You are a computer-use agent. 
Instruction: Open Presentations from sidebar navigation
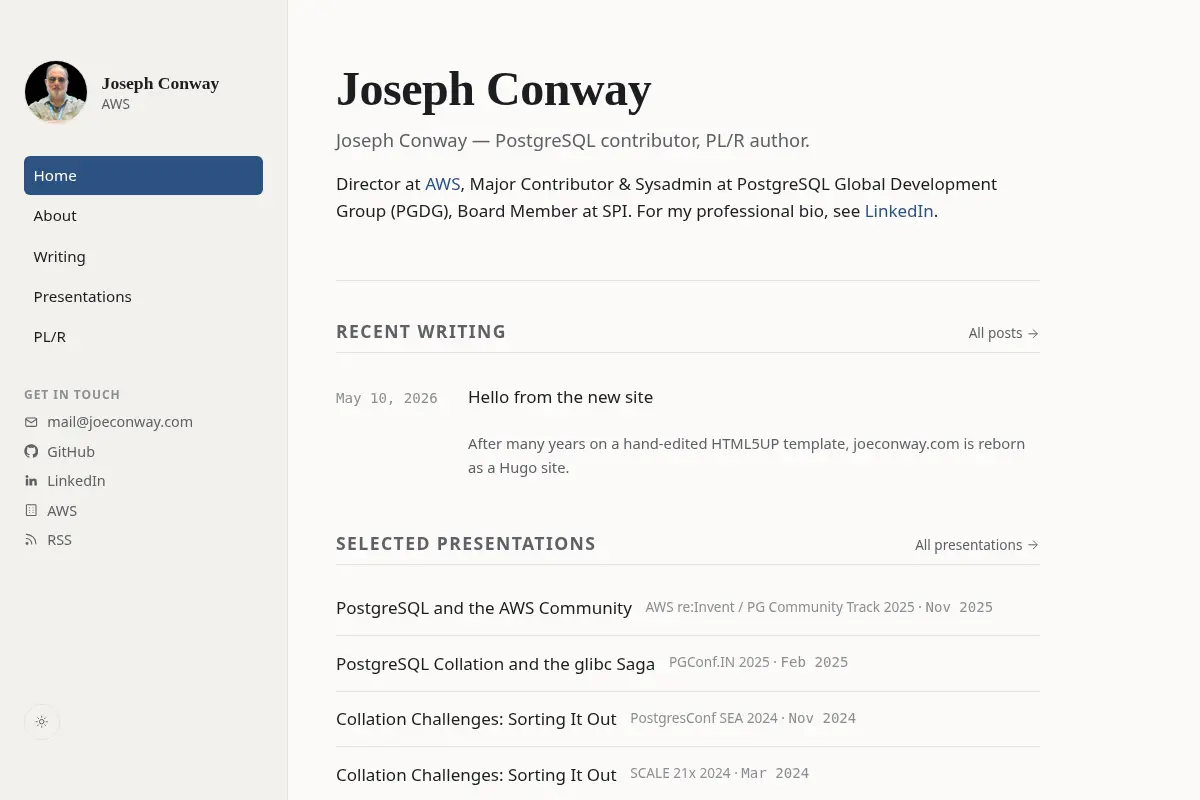[143, 297]
